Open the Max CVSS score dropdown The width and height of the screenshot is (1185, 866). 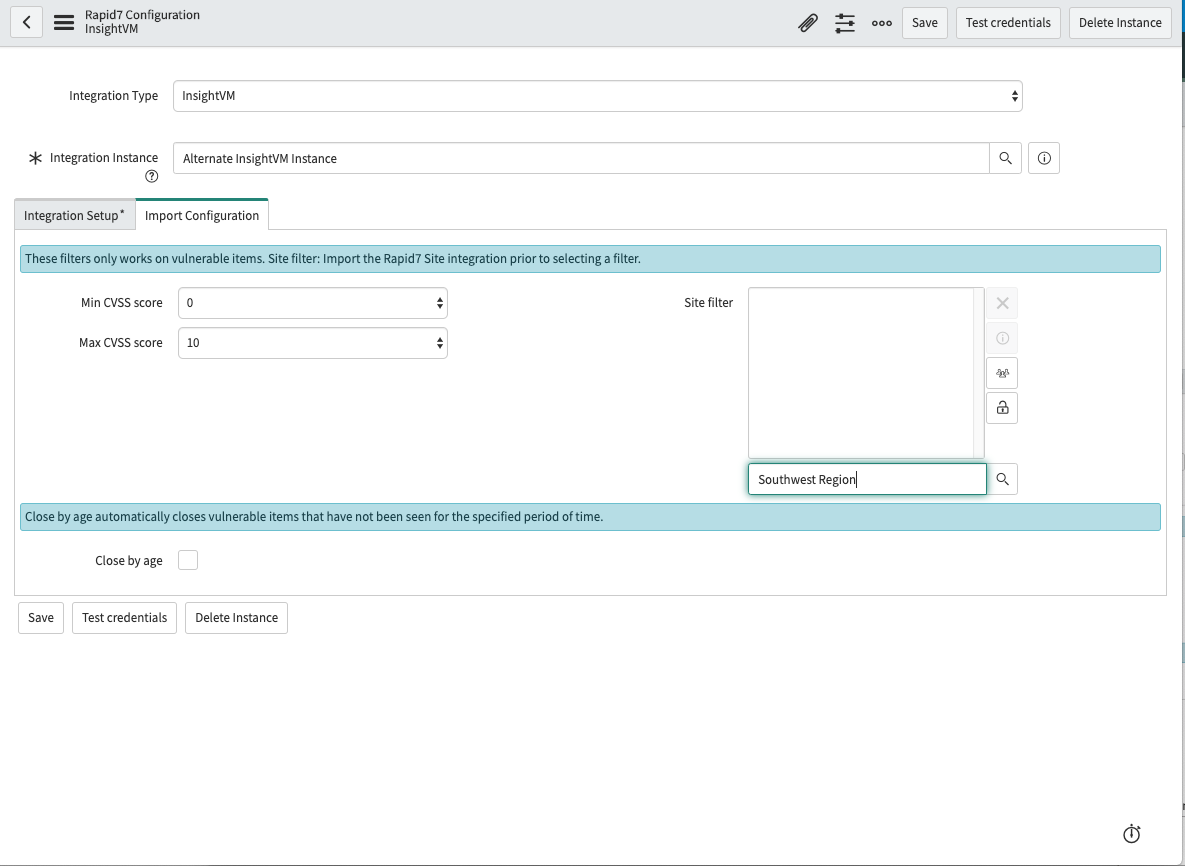[313, 343]
